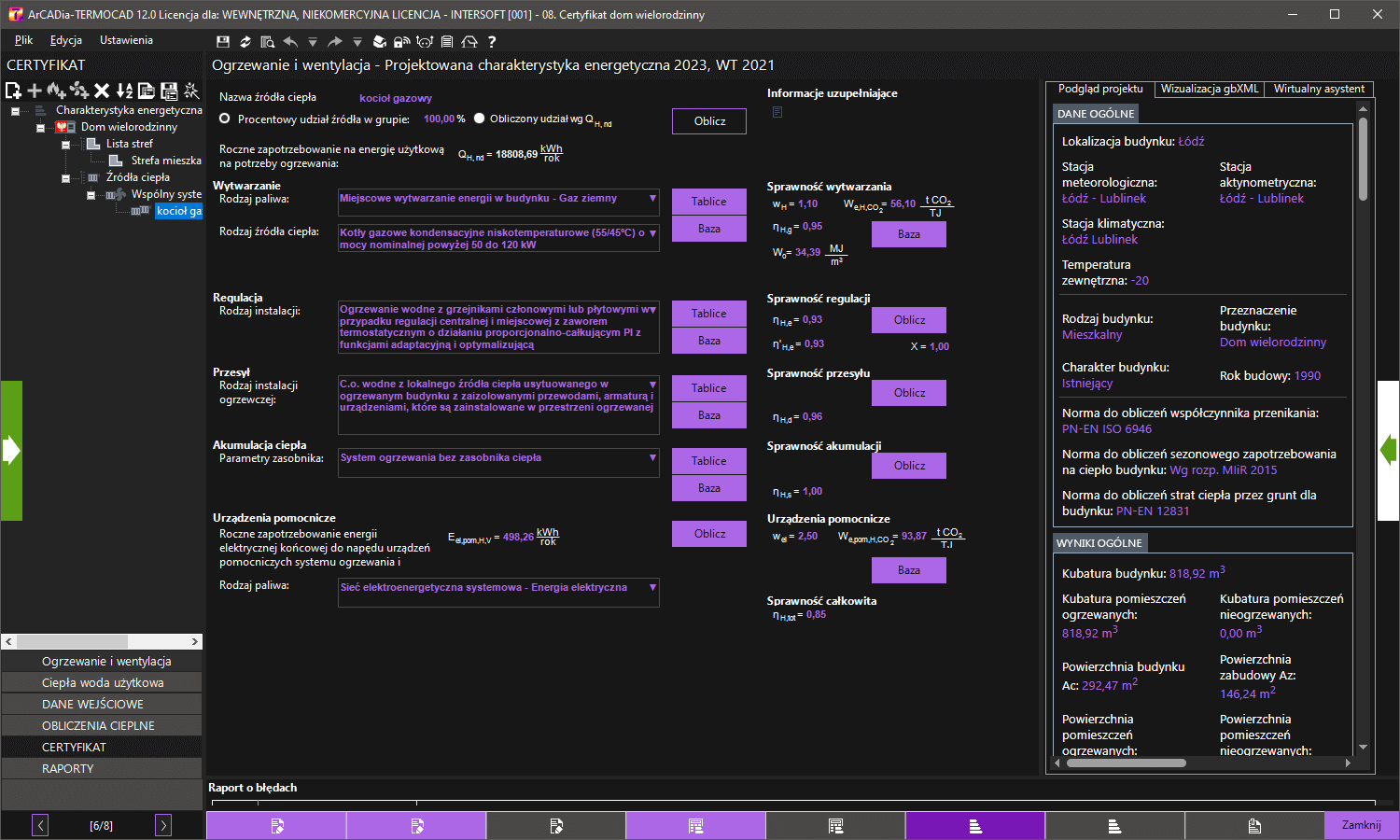Click the fan-plus ventilation add icon

coord(79,91)
